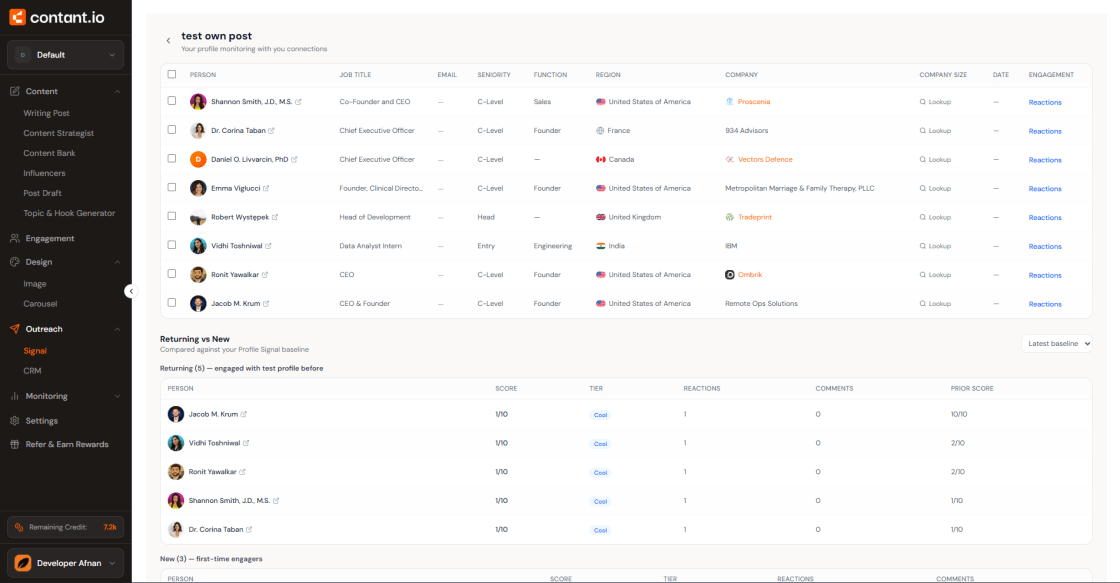
Task: Open Robert Wystepek's external profile link icon
Action: [275, 217]
